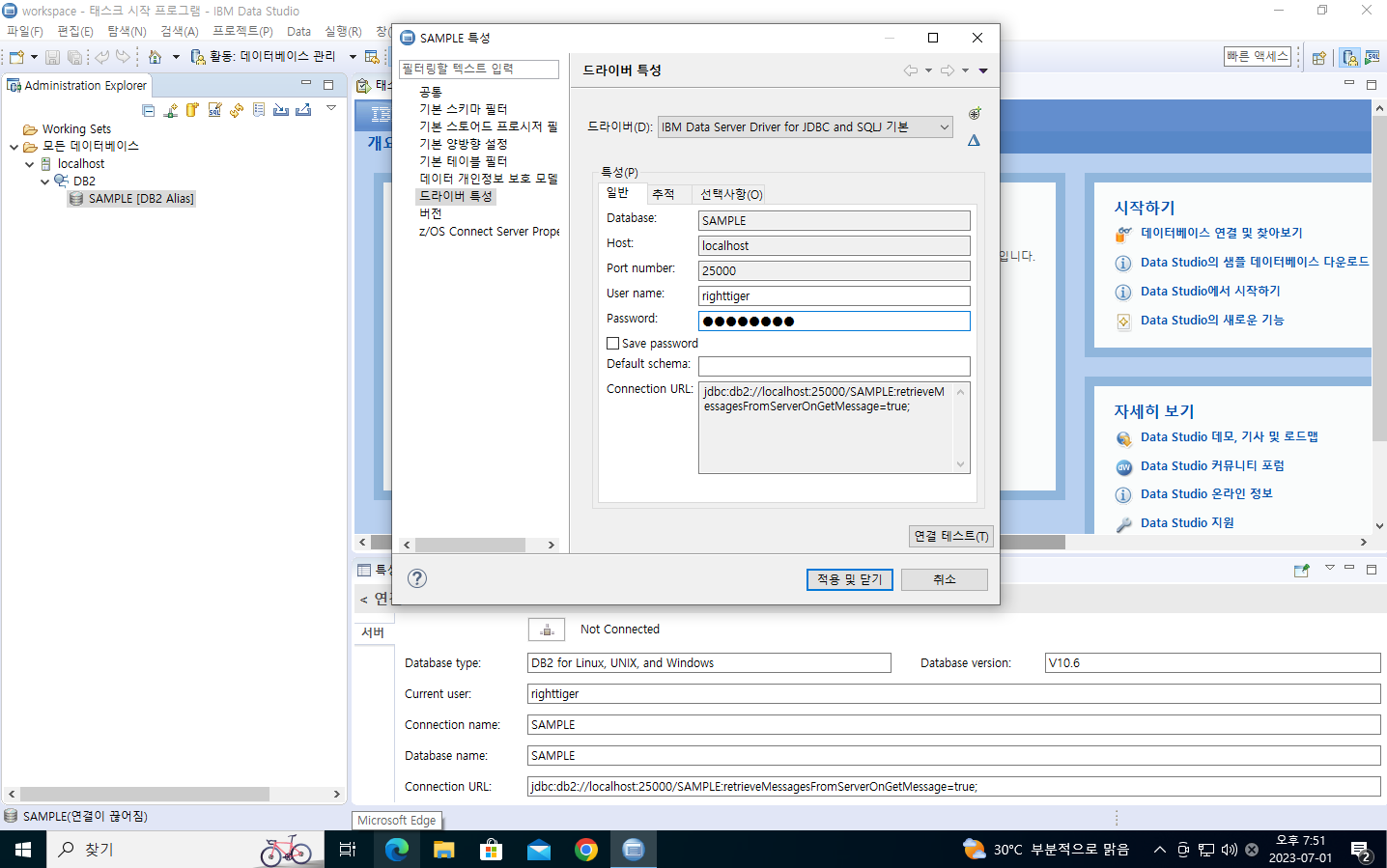Select 공통 in the properties page list
This screenshot has width=1387, height=868.
431,93
